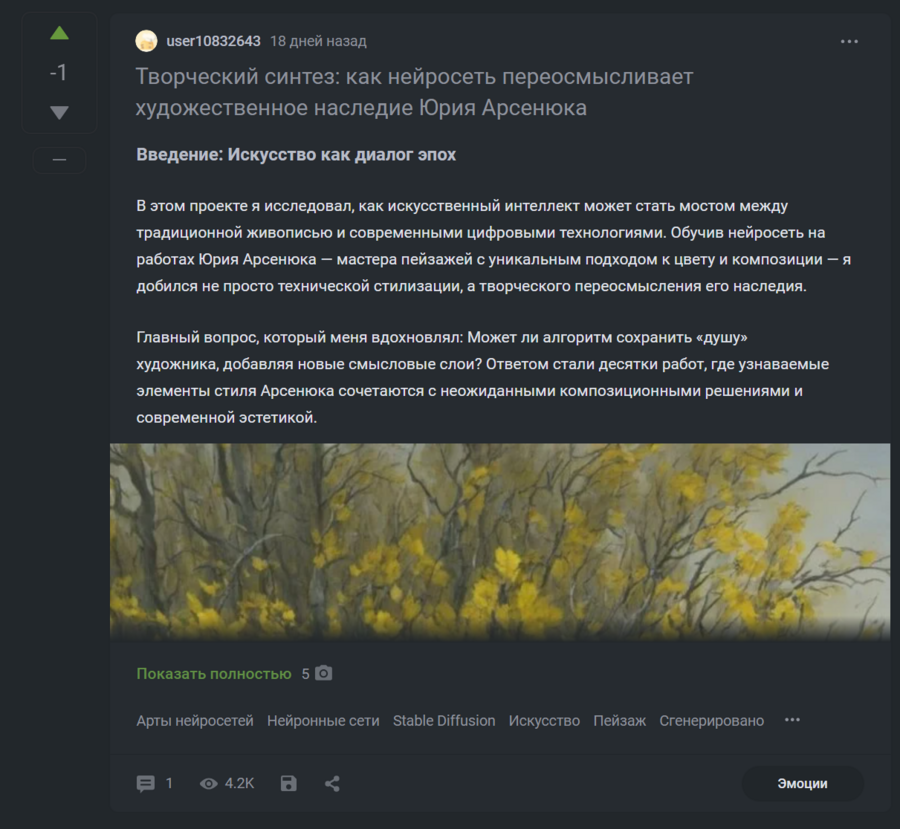
Task: Open the autumn landscape painting image
Action: tap(500, 541)
